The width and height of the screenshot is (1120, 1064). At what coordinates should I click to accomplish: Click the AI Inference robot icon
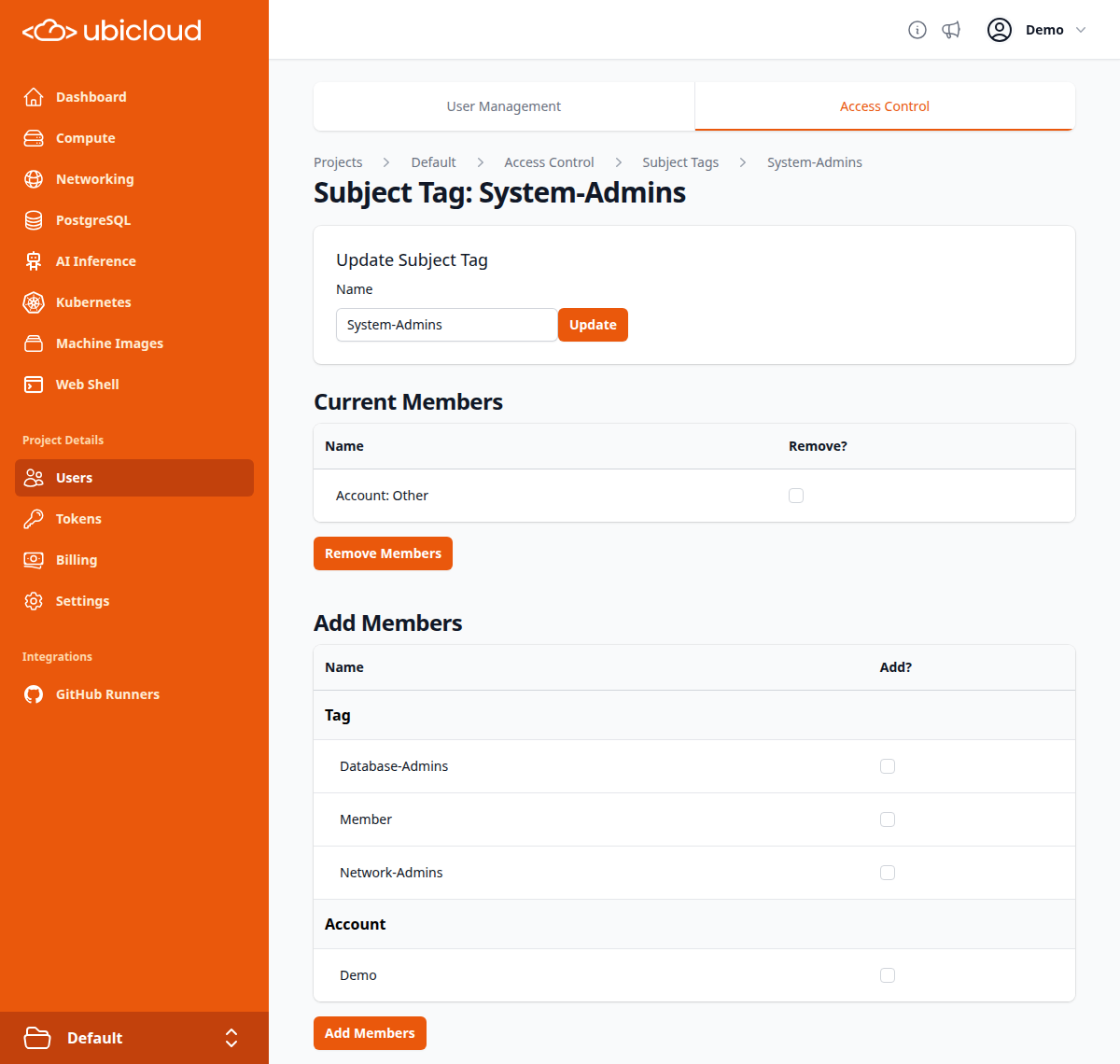tap(34, 261)
